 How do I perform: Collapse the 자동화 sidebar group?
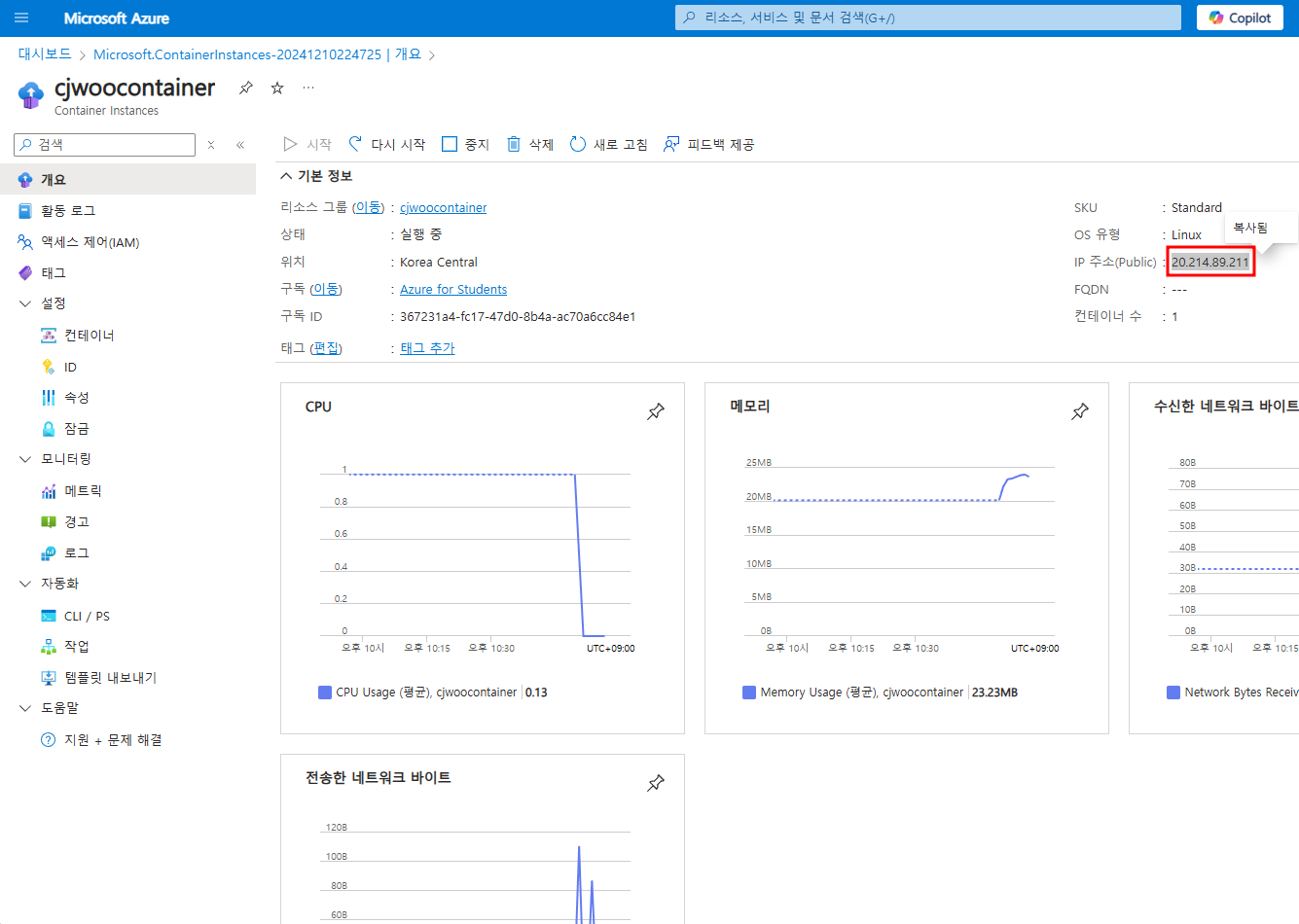[25, 584]
